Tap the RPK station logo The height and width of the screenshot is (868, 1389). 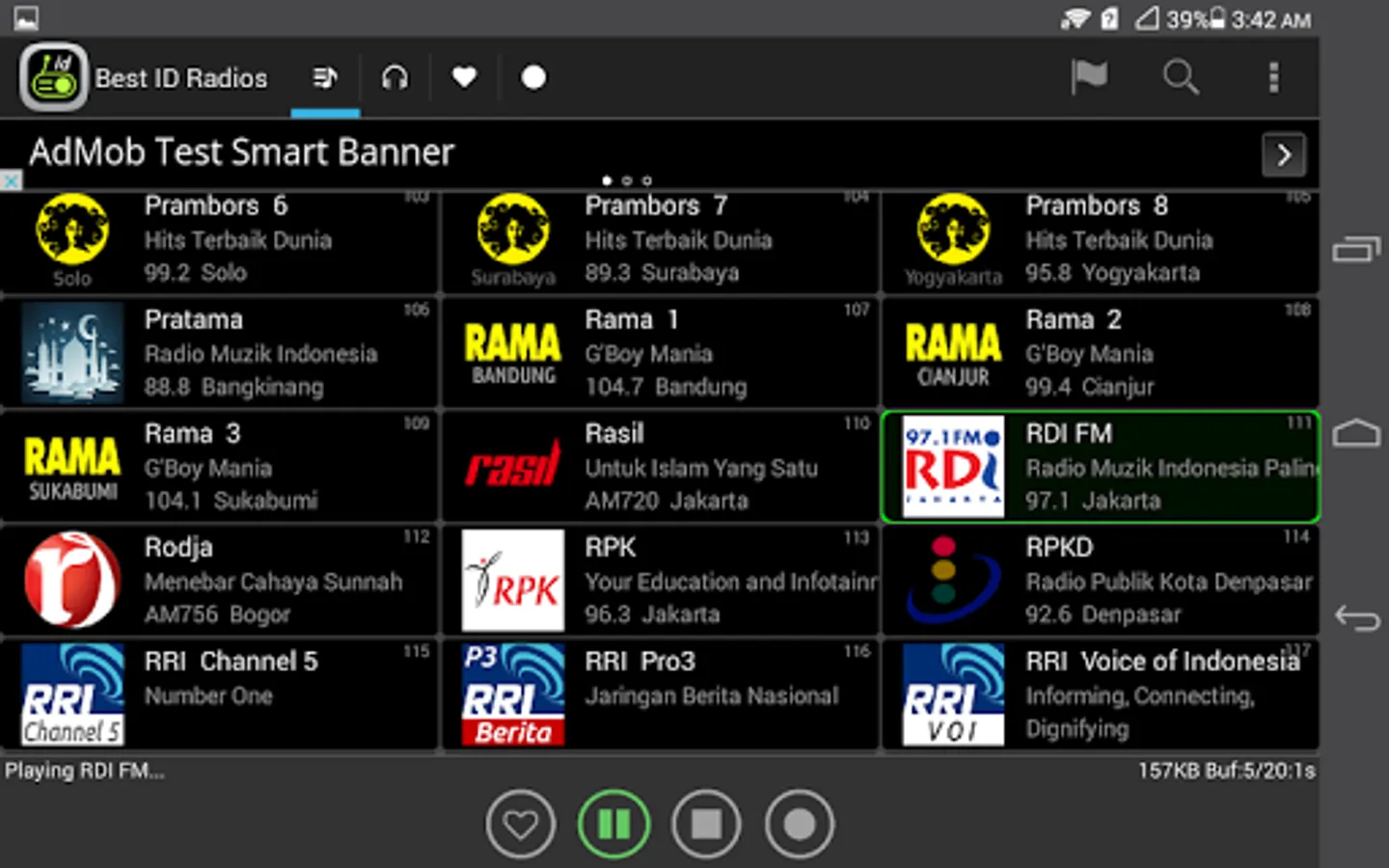point(513,581)
